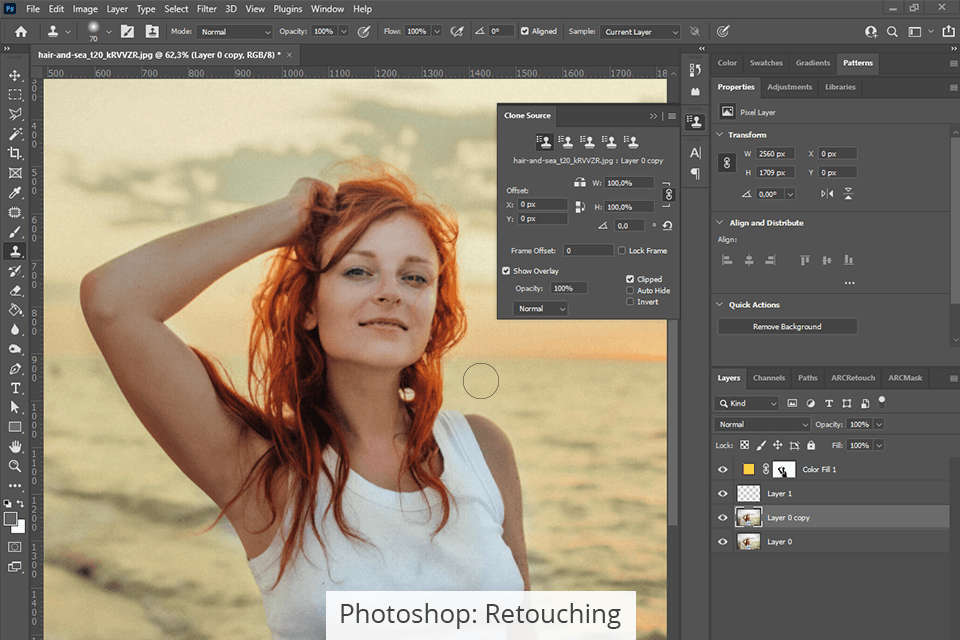Select the second clone source stamp icon
Screen dimensions: 960x640
(x=566, y=142)
